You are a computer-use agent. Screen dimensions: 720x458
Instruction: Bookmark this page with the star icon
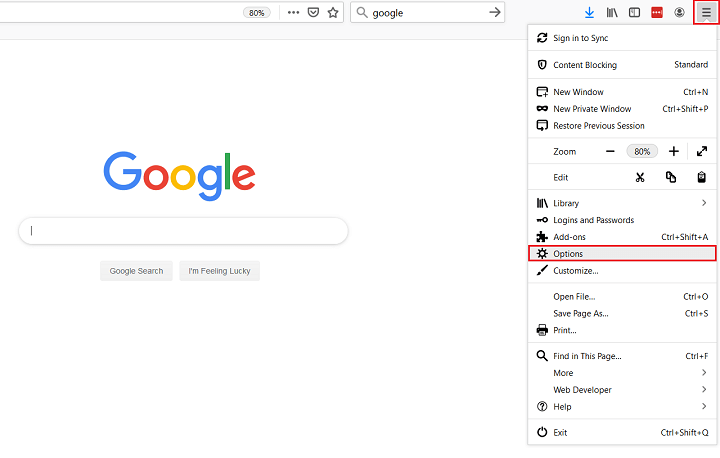(333, 12)
